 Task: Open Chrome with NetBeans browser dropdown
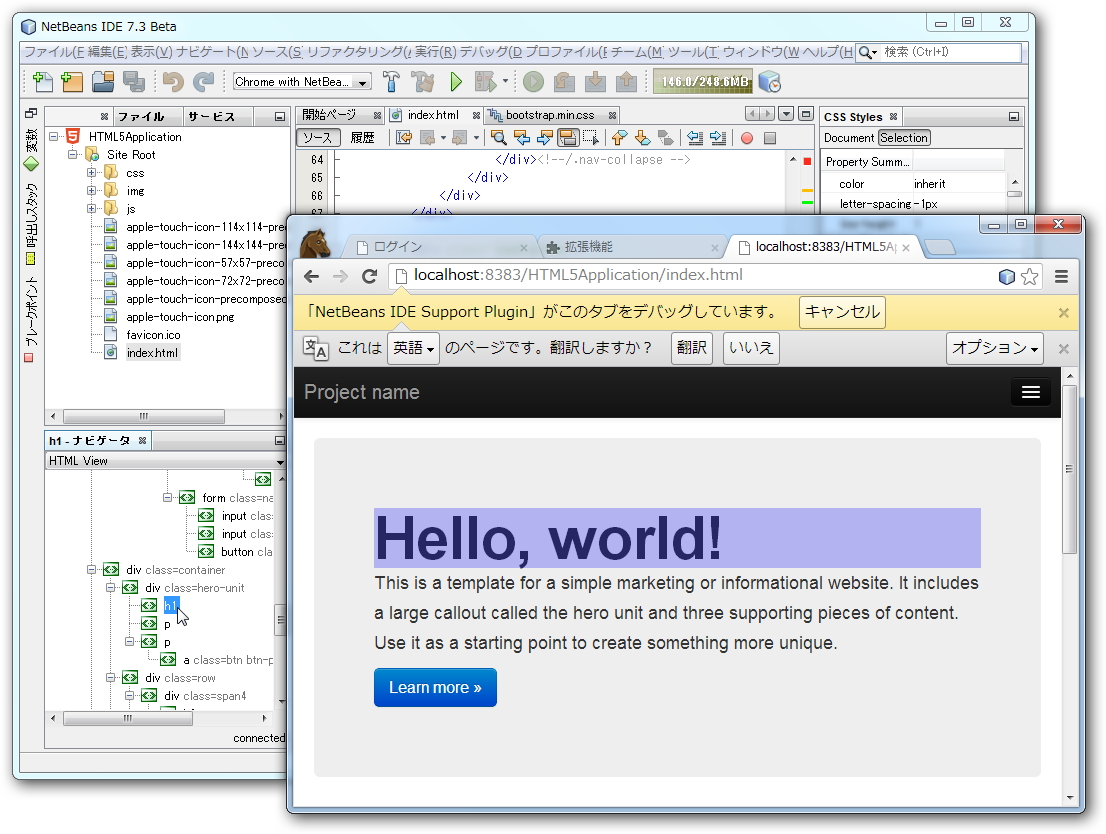tap(303, 82)
